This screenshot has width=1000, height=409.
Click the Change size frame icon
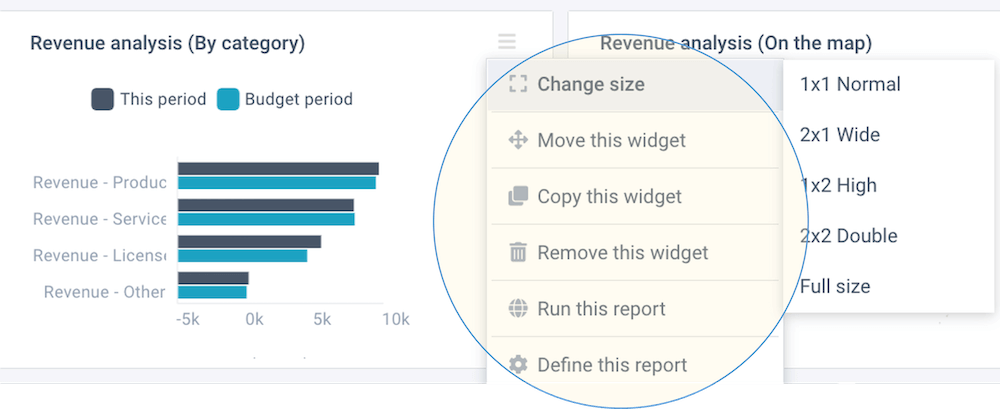[518, 84]
